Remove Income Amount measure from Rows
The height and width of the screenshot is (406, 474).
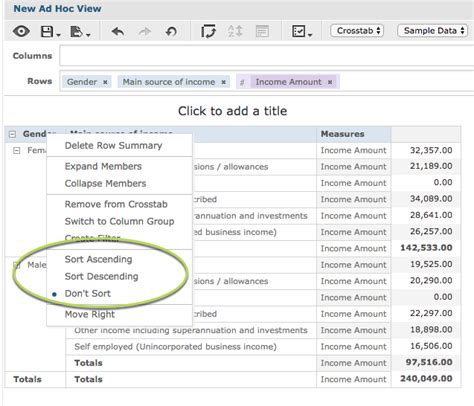click(x=330, y=82)
